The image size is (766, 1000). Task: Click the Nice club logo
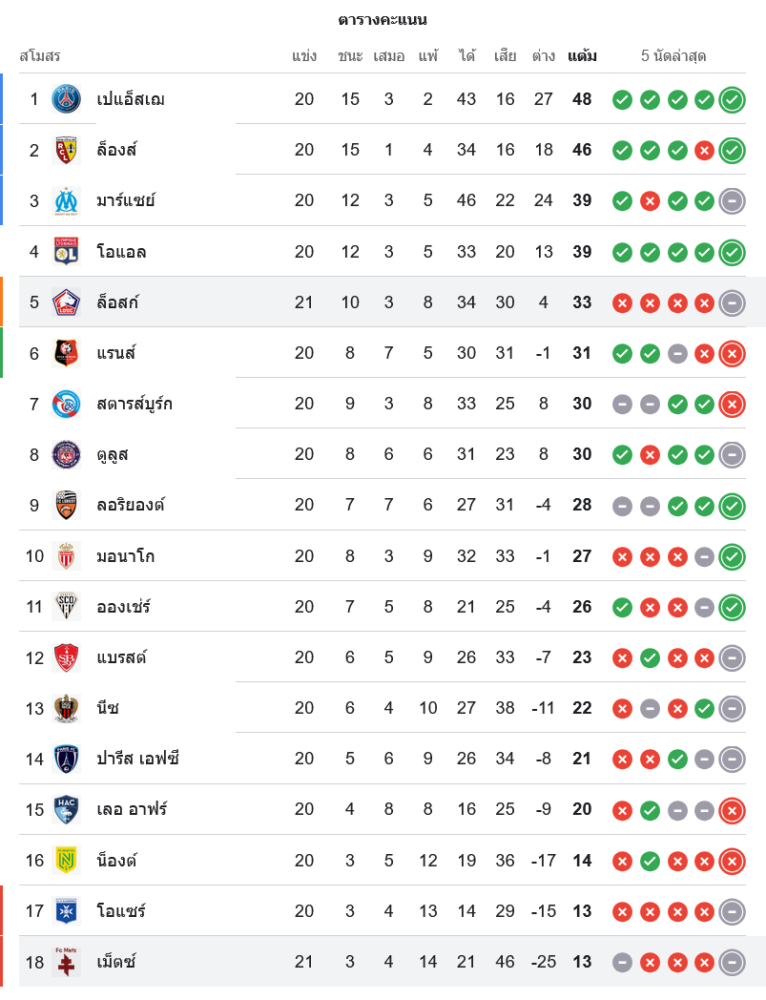66,708
